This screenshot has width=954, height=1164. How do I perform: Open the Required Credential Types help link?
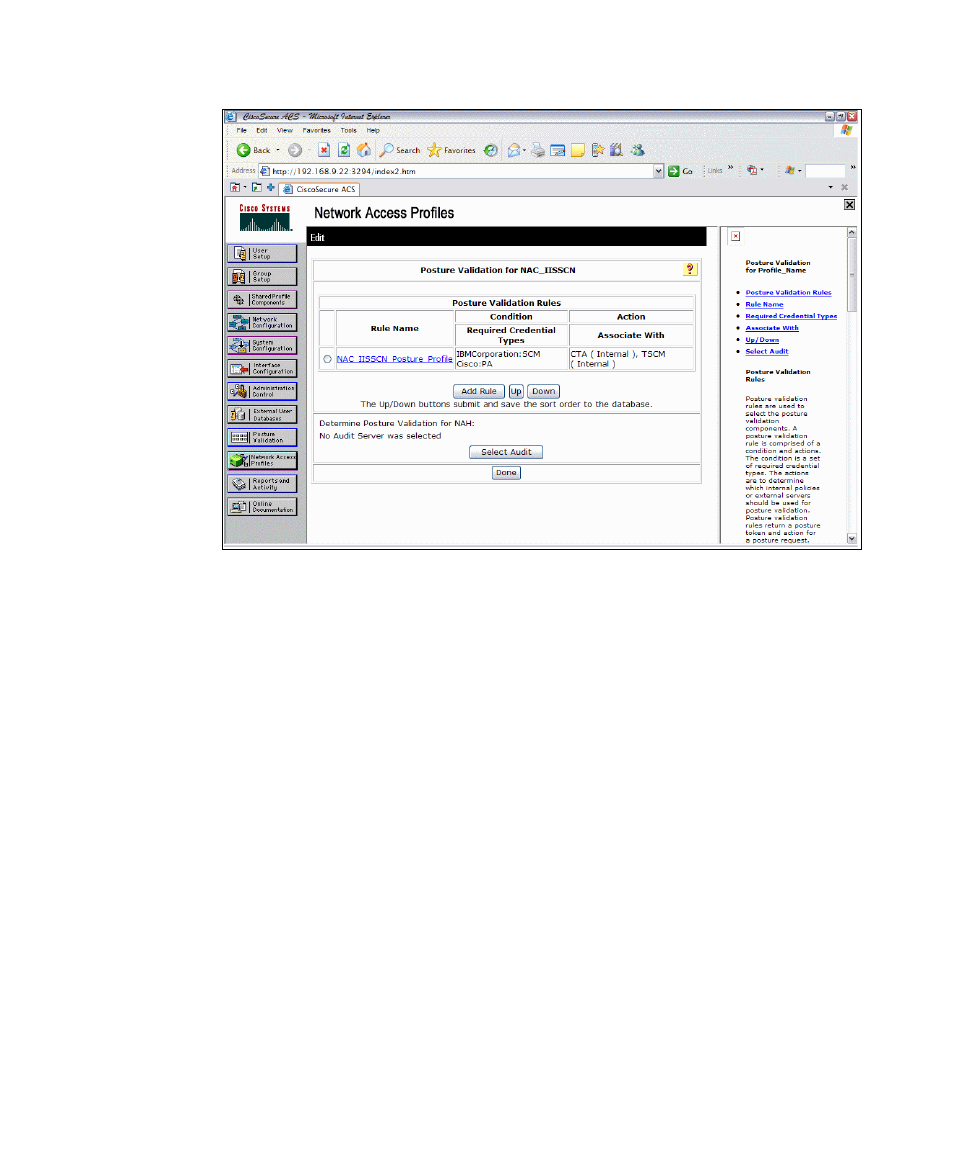tap(791, 316)
